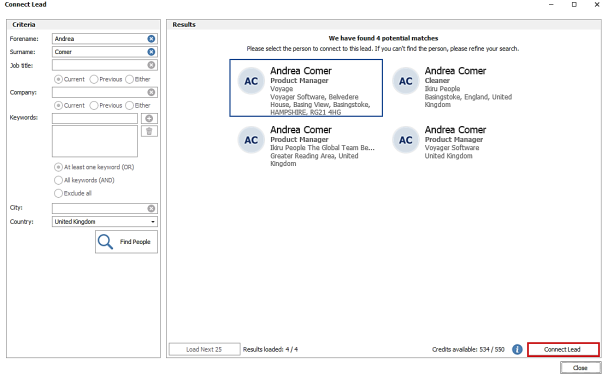The image size is (602, 375).
Task: Click inside the keywords list box
Action: coord(95,141)
